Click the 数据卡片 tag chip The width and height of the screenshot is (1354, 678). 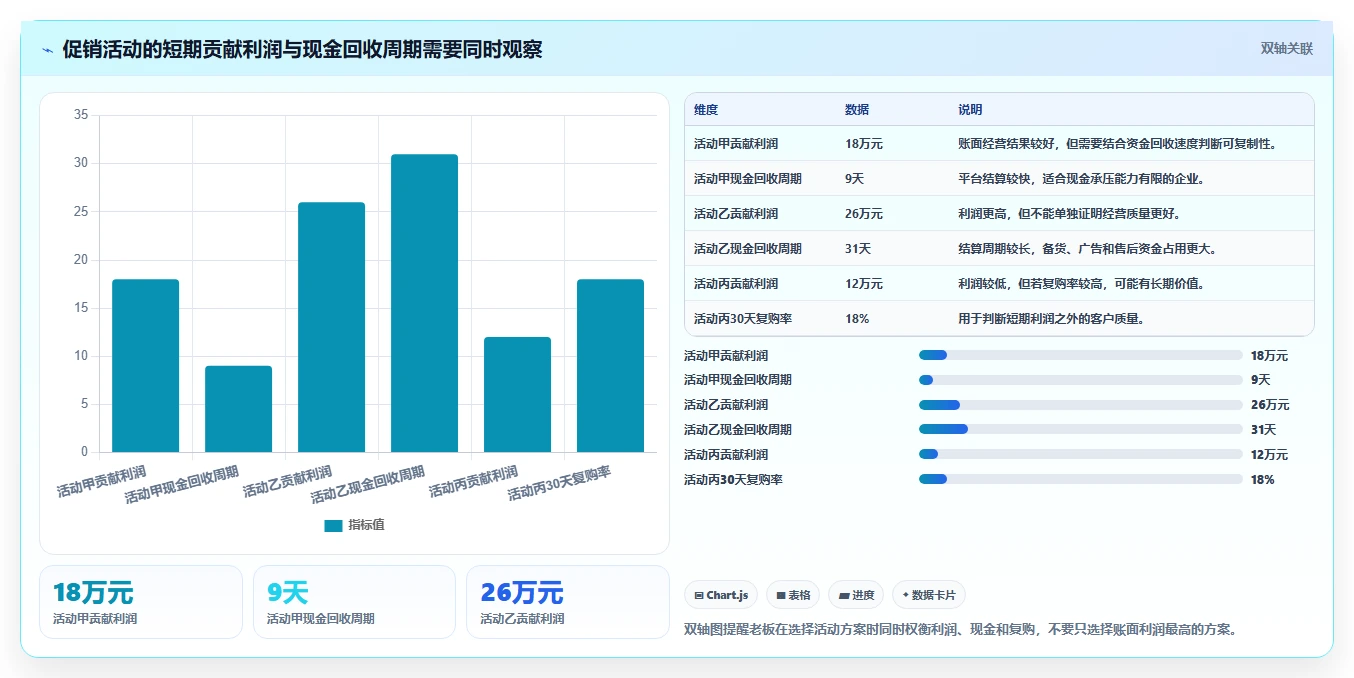[x=929, y=595]
